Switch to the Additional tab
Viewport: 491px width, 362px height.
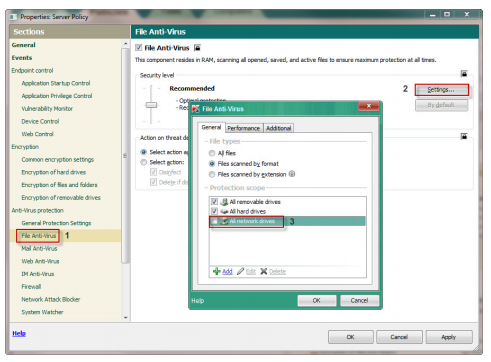pos(278,128)
